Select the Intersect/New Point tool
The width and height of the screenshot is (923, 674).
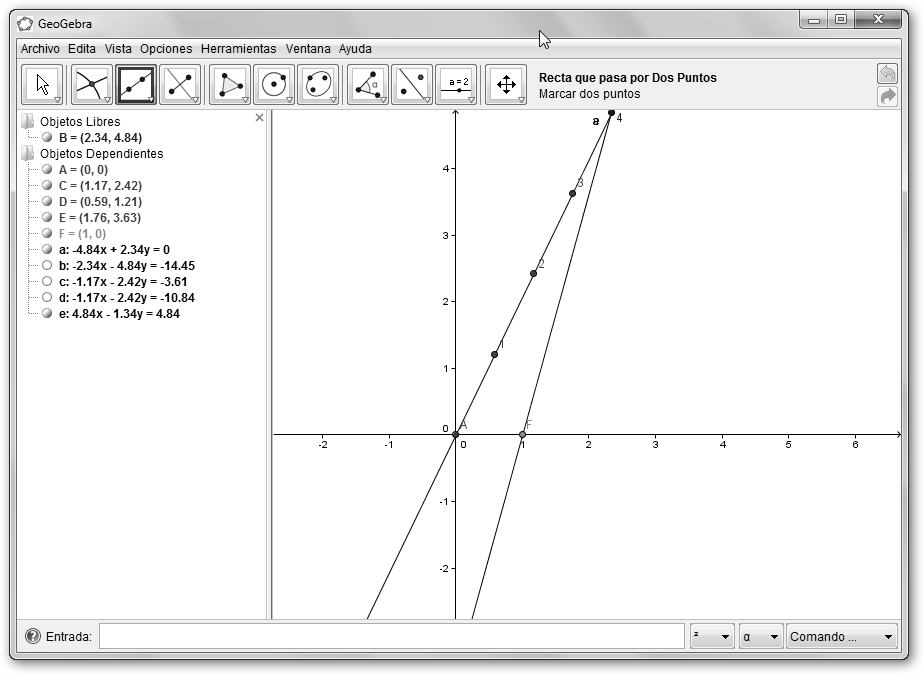[91, 85]
